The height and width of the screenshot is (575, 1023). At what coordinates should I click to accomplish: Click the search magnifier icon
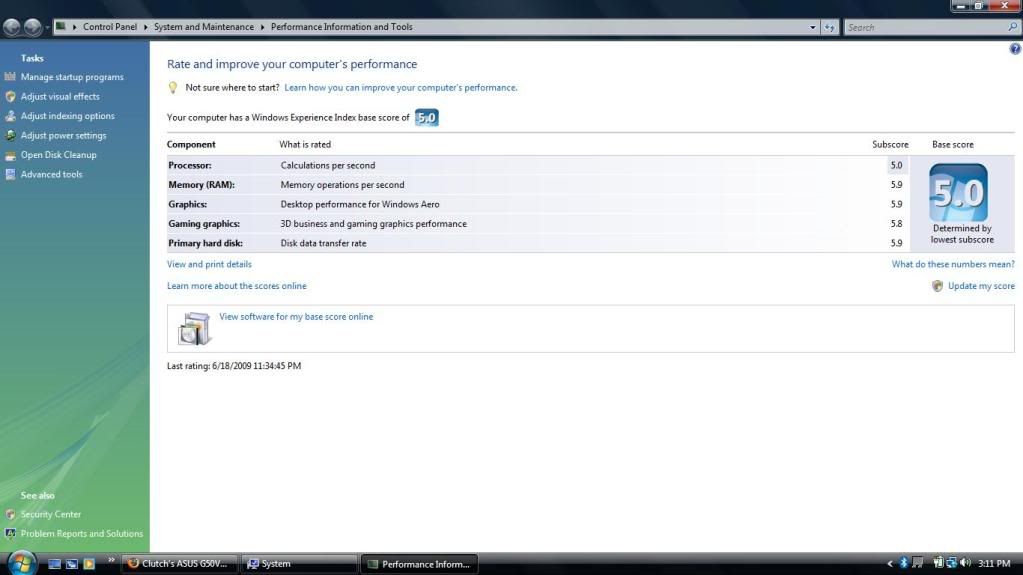[x=1013, y=27]
